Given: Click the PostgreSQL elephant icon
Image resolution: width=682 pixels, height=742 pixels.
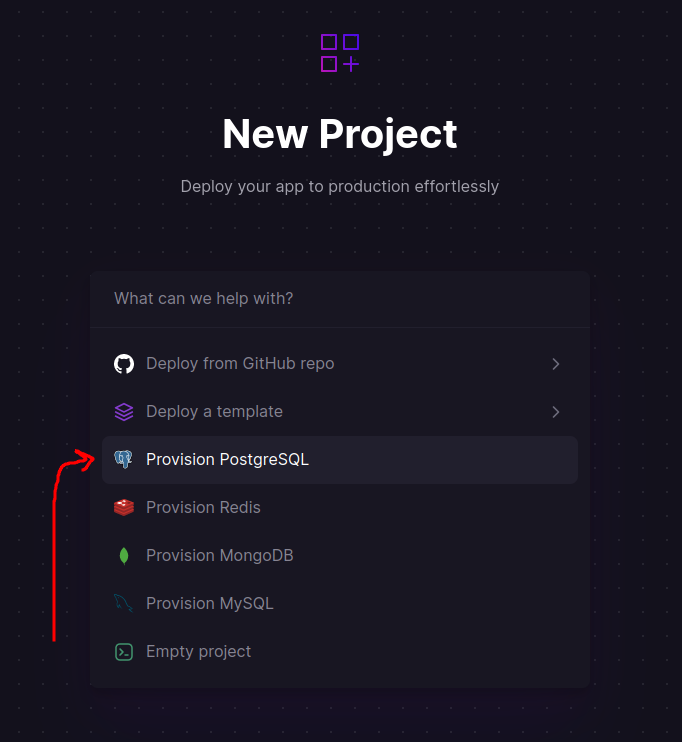Looking at the screenshot, I should (124, 460).
